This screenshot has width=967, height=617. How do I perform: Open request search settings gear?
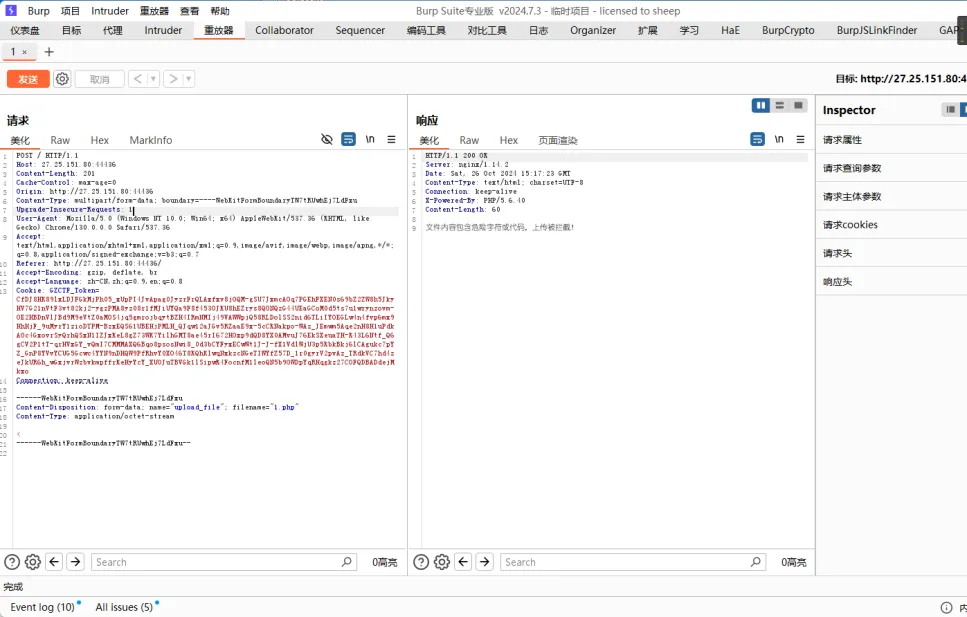tap(33, 562)
